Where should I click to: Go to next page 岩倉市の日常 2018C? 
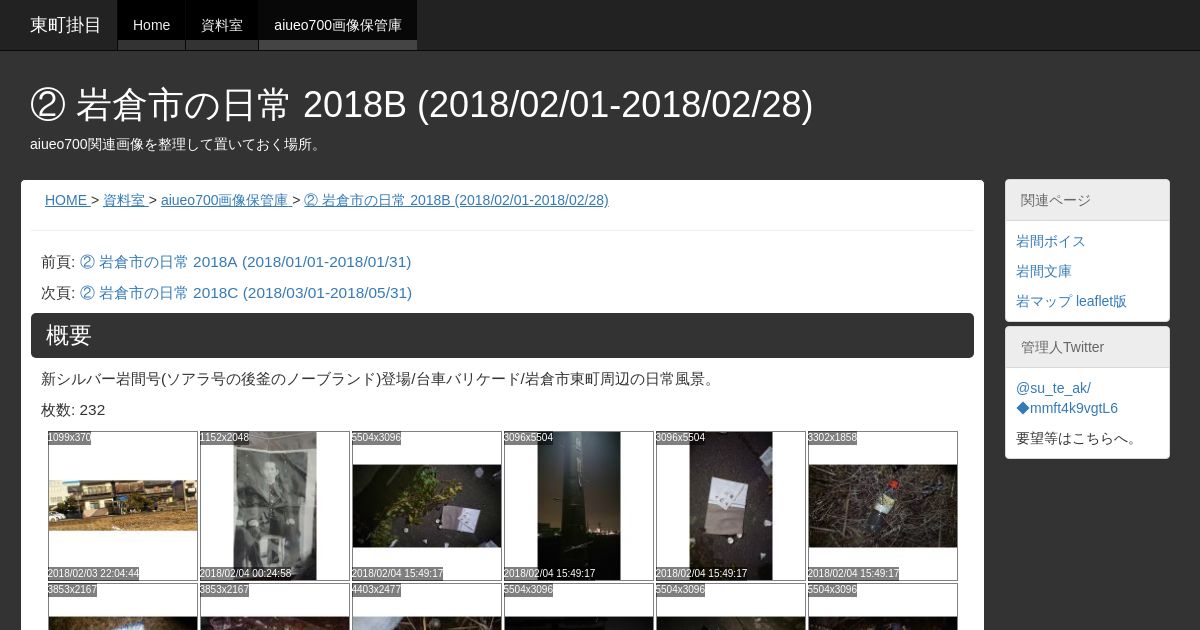point(245,293)
